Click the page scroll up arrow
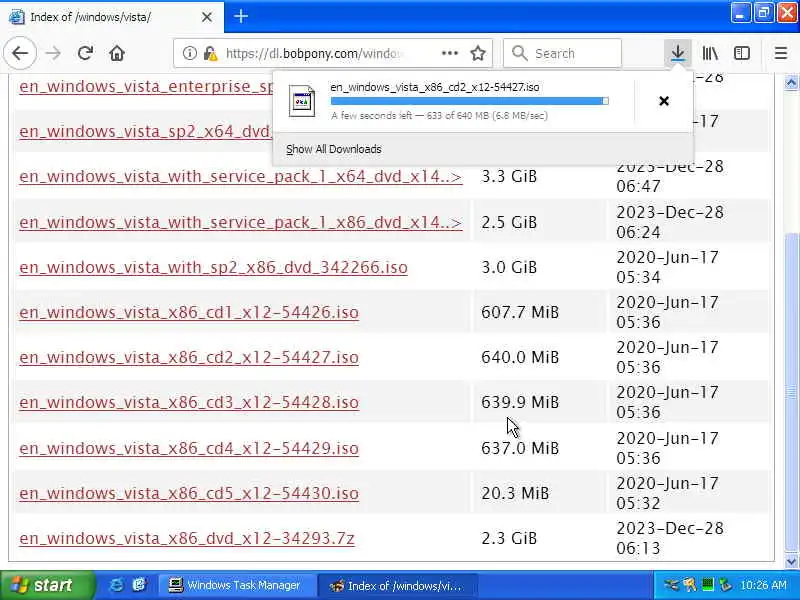The height and width of the screenshot is (600, 800). (x=791, y=83)
